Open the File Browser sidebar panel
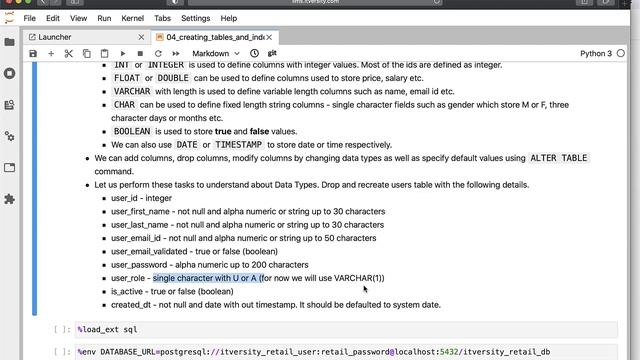Screen dimensions: 640x360 pyautogui.click(x=9, y=42)
